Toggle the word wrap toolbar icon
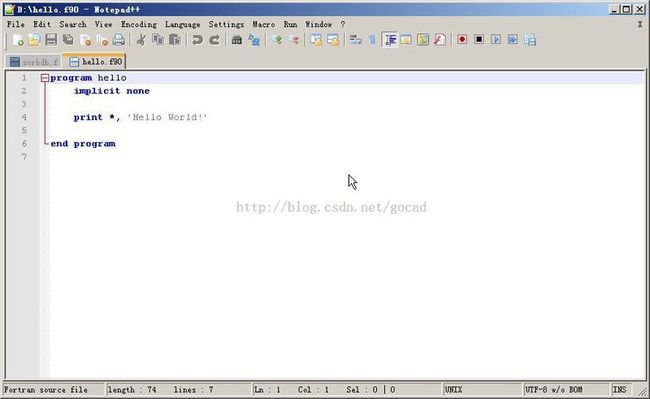This screenshot has width=650, height=399. [355, 40]
